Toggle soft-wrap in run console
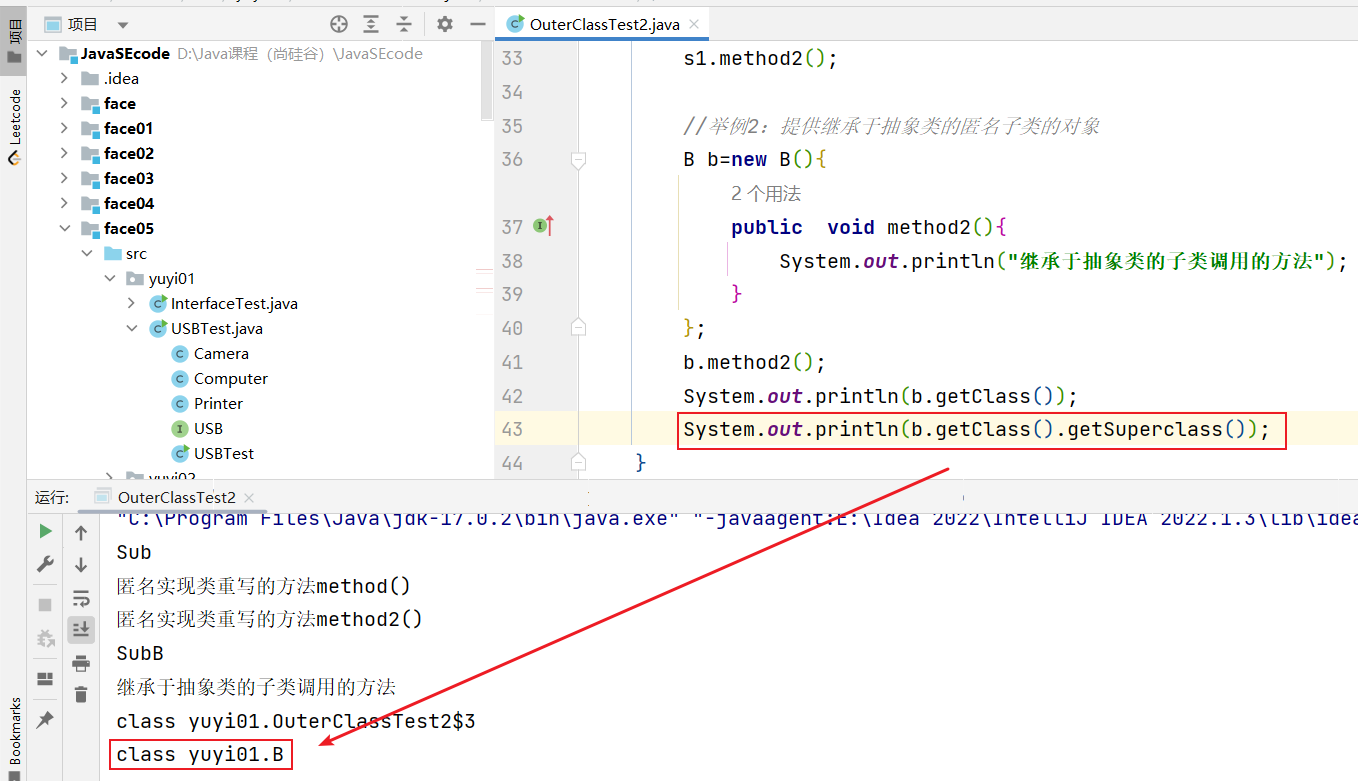Viewport: 1358px width, 781px height. click(81, 598)
